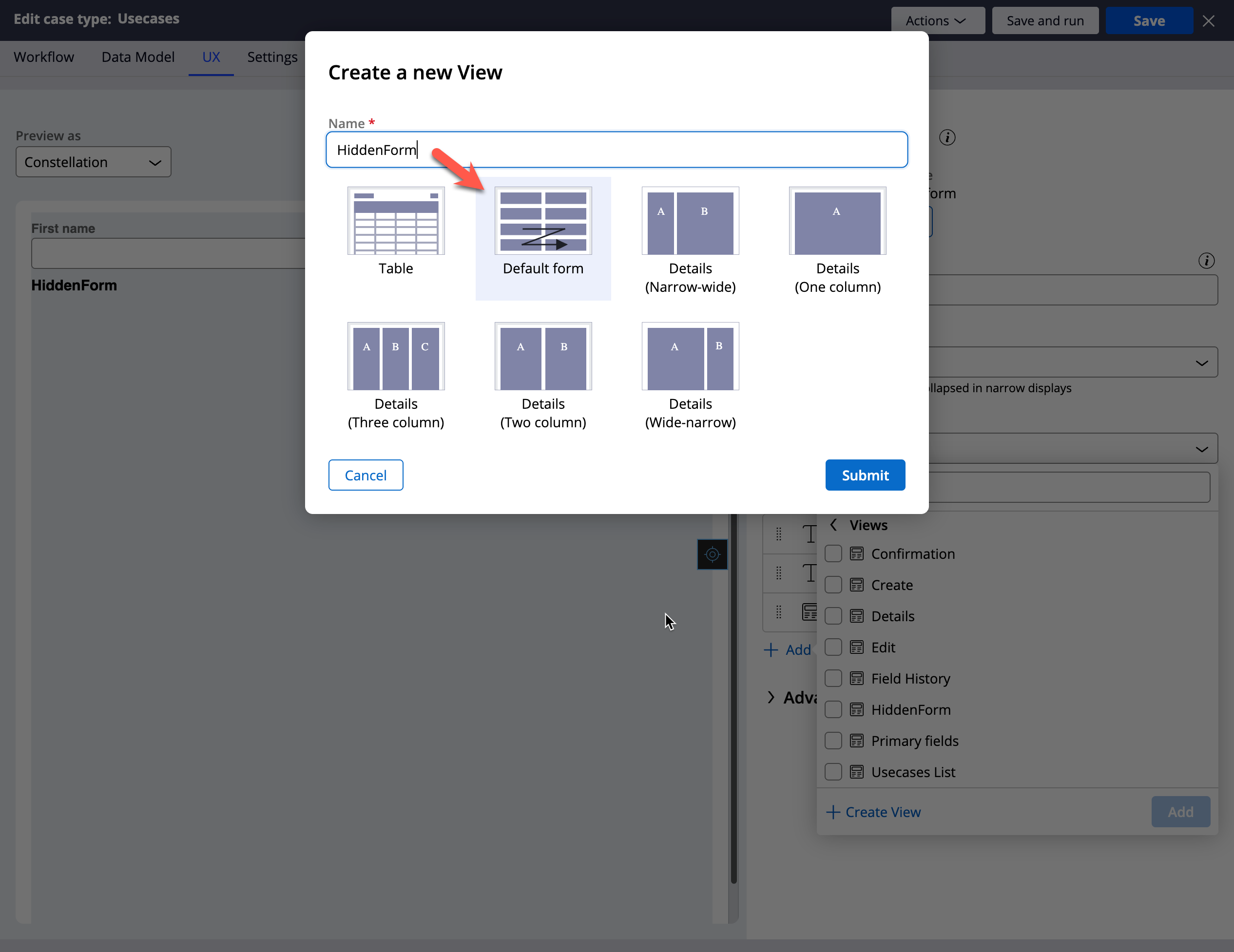Submit the new view dialog

[x=865, y=475]
